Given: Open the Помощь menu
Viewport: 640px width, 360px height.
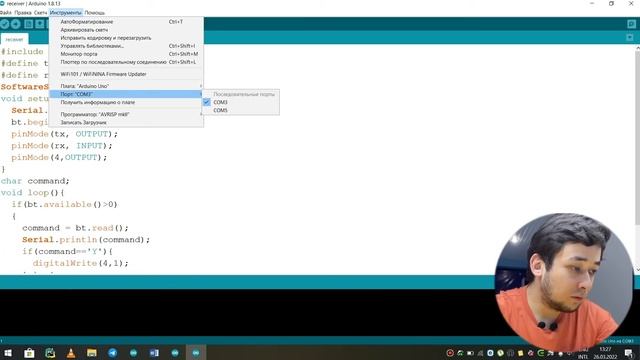Looking at the screenshot, I should click(95, 13).
